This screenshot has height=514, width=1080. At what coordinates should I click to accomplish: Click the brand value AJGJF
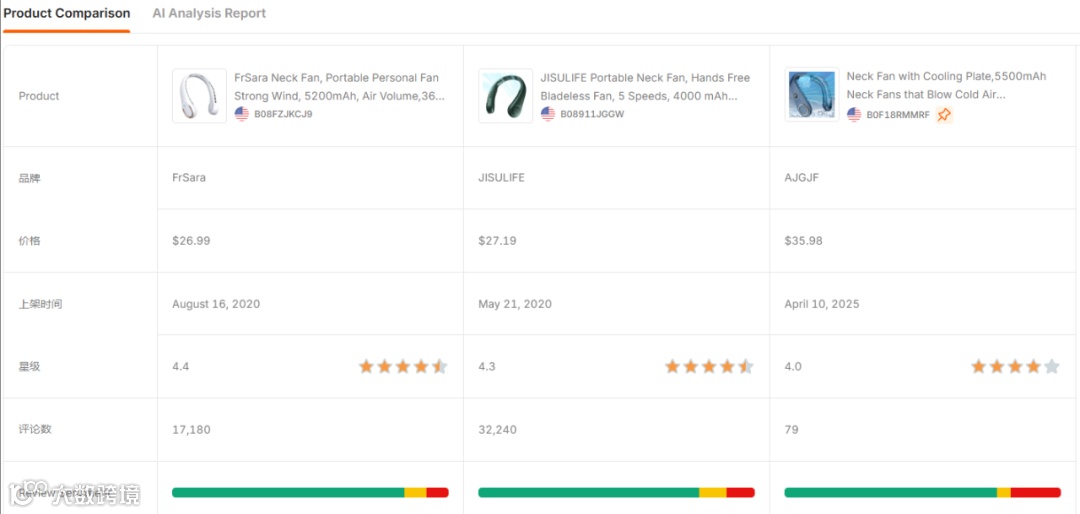tap(802, 178)
